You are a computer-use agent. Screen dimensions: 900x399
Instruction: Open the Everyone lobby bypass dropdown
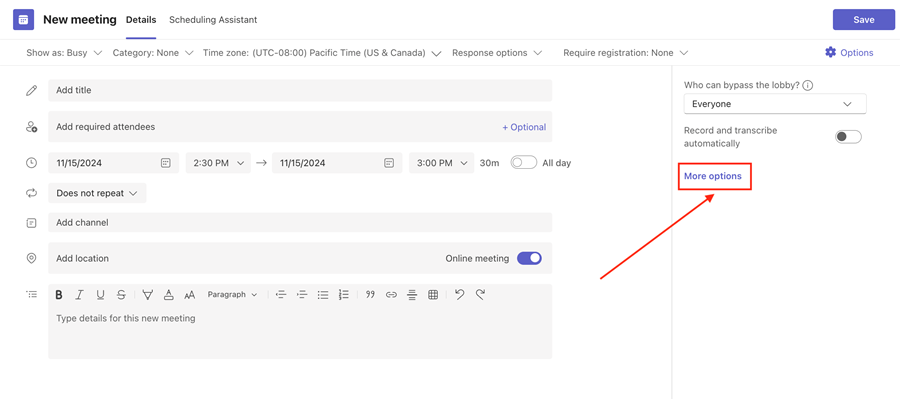click(x=775, y=104)
